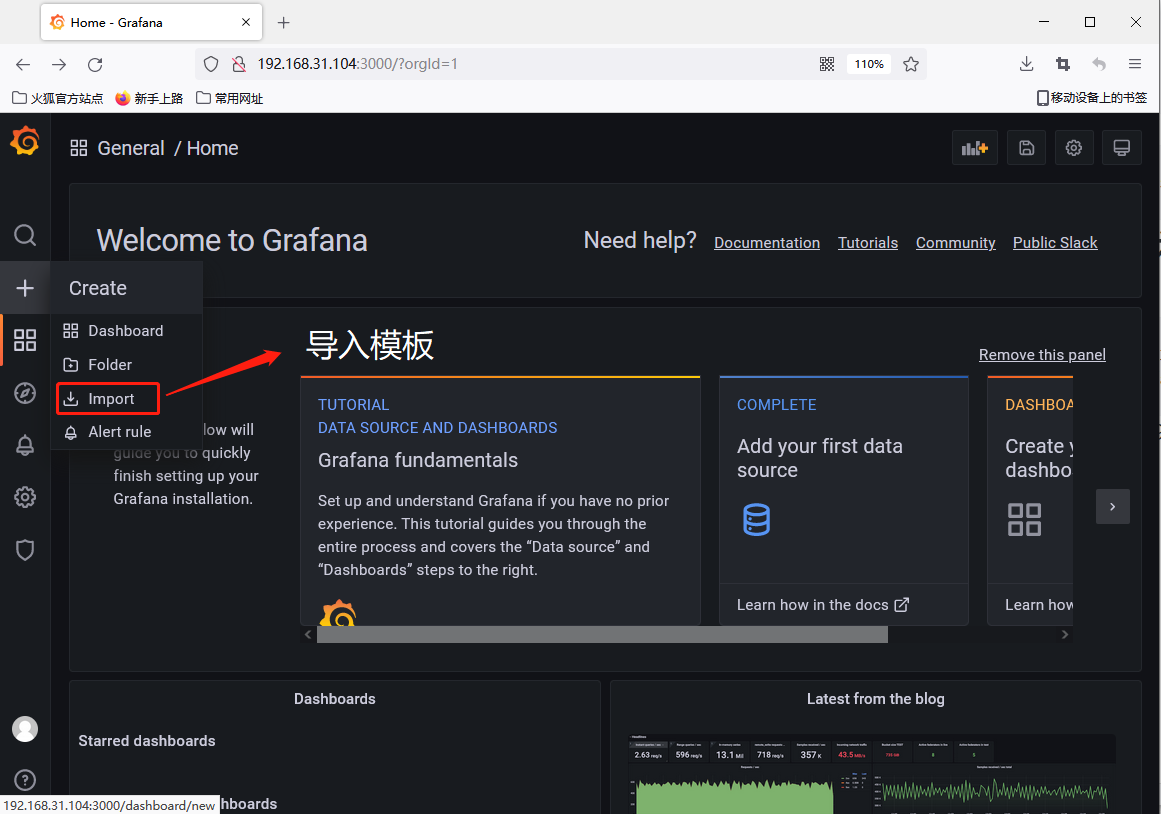Open the Server Admin shield icon
The width and height of the screenshot is (1161, 814).
tap(25, 549)
